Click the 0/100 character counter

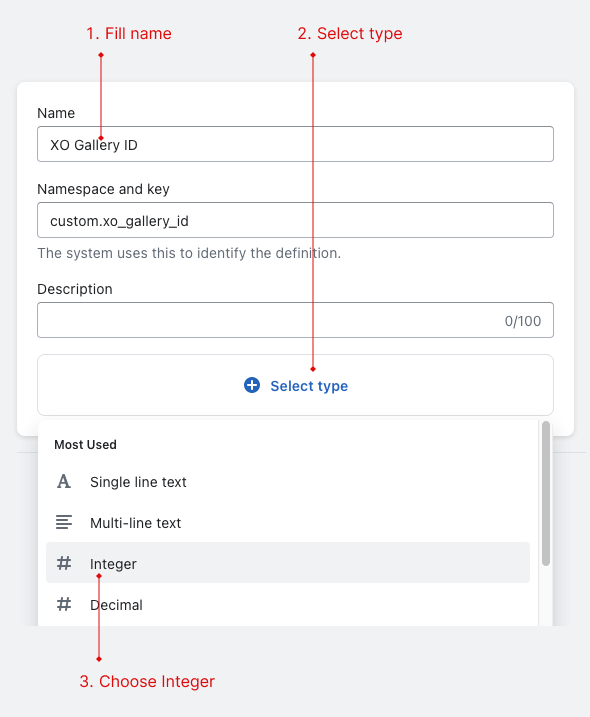coord(523,321)
